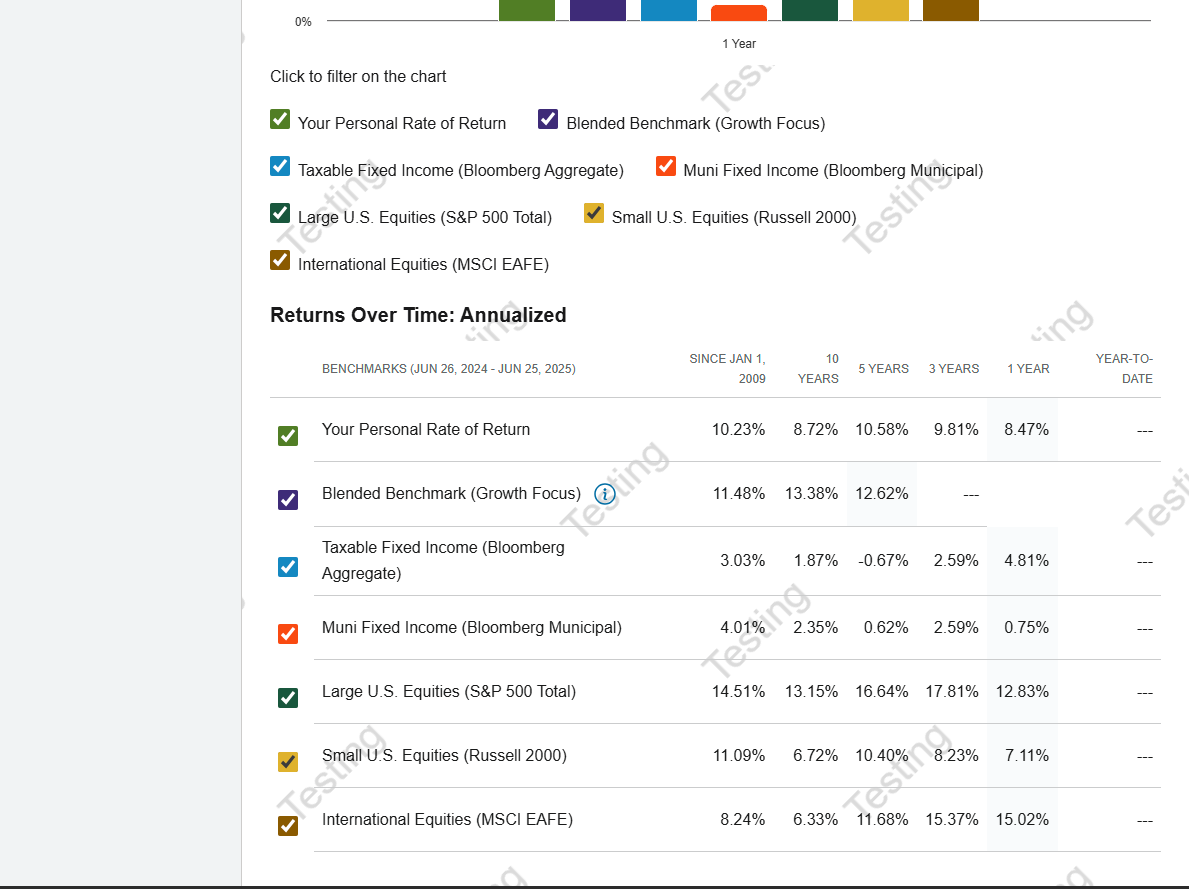Screen dimensions: 1189x889
Task: Switch to the 3 YEARS column
Action: pos(953,369)
